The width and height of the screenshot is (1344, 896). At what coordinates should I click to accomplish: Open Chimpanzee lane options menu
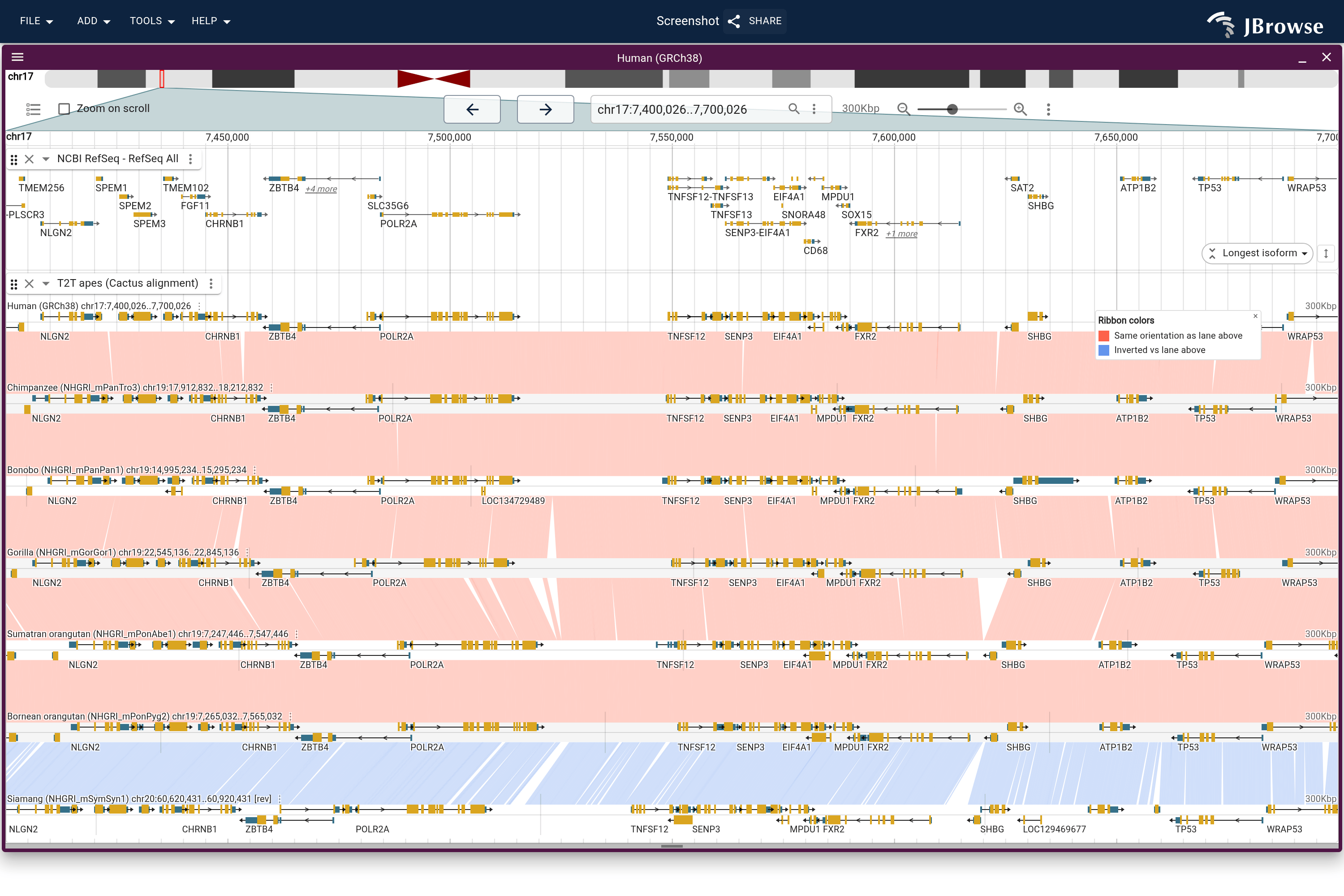(x=271, y=388)
